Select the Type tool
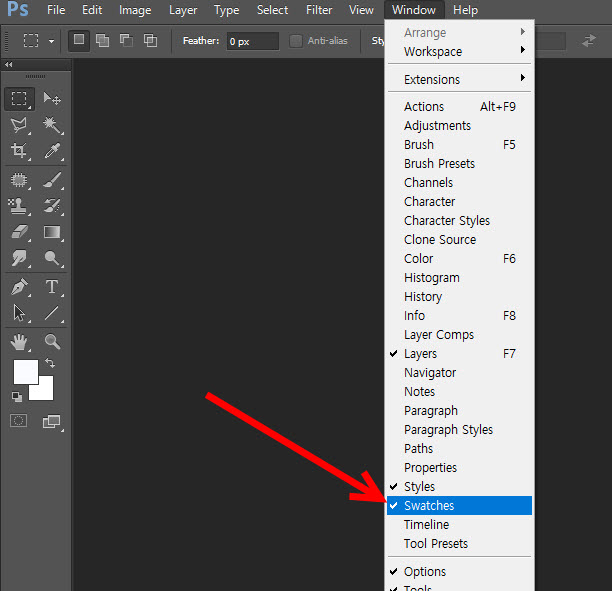Viewport: 612px width, 591px height. coord(52,287)
